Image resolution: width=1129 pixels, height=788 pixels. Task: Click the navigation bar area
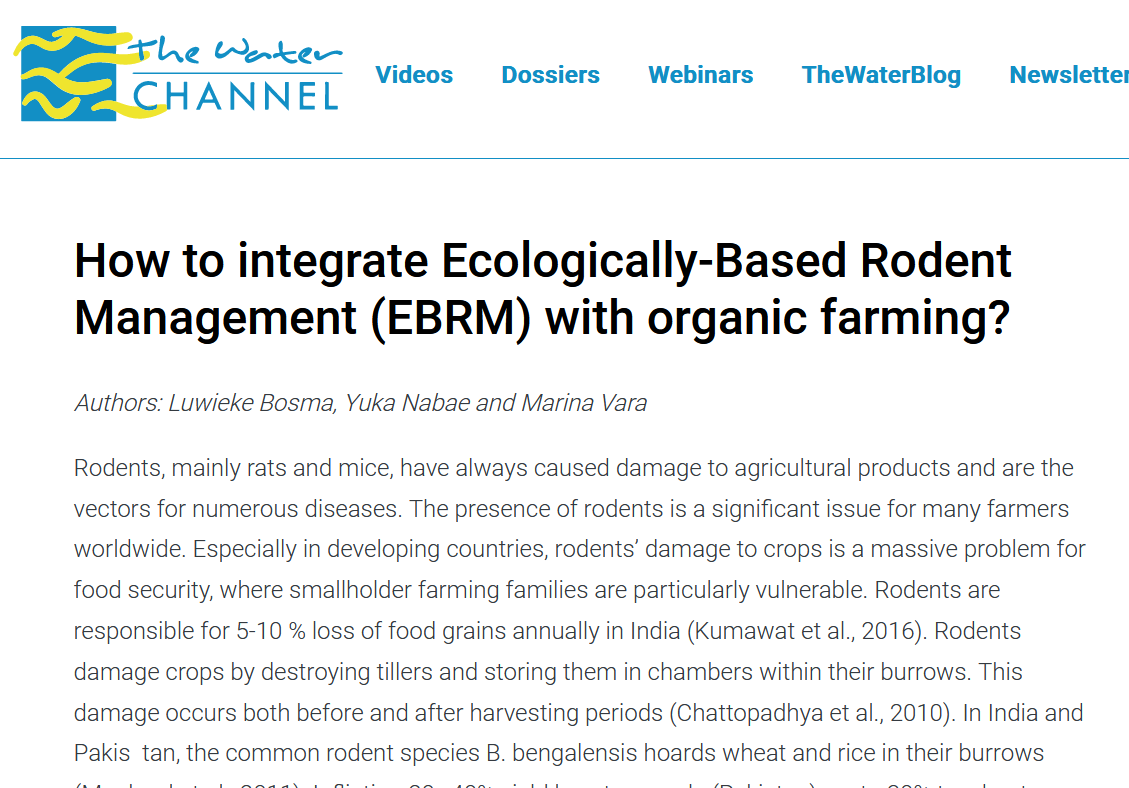pyautogui.click(x=700, y=74)
